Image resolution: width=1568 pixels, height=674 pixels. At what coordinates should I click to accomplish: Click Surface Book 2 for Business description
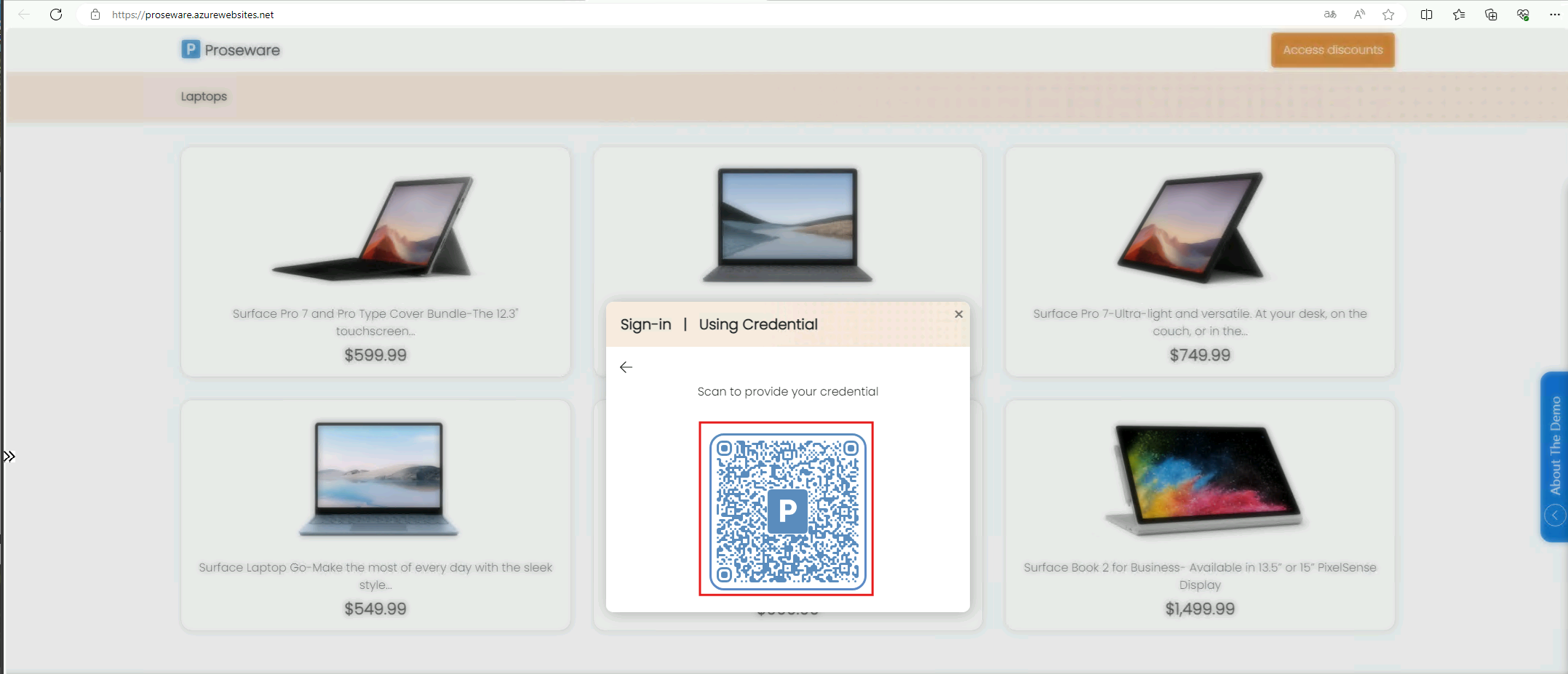pos(1200,576)
